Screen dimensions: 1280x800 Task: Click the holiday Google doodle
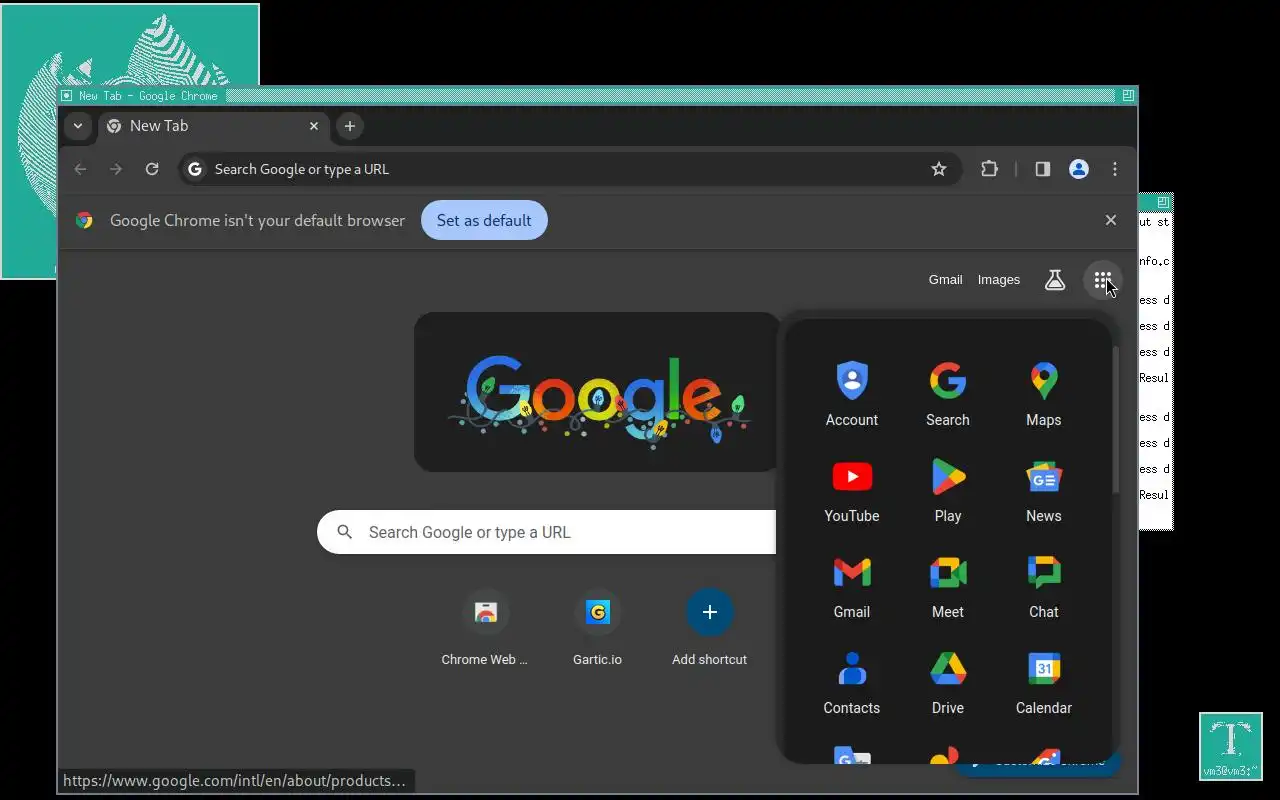(597, 392)
